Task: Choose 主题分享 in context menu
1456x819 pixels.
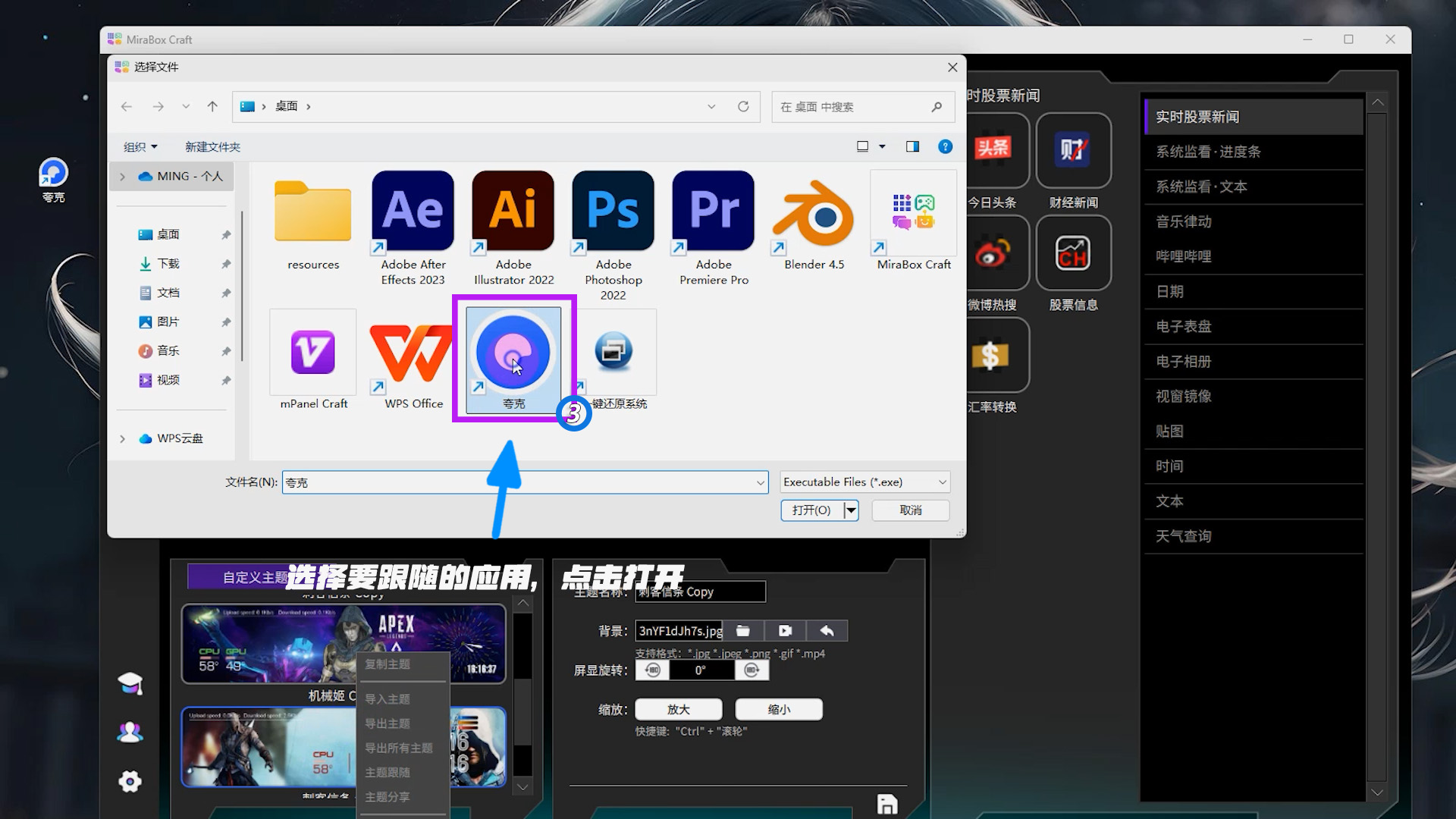Action: (388, 796)
